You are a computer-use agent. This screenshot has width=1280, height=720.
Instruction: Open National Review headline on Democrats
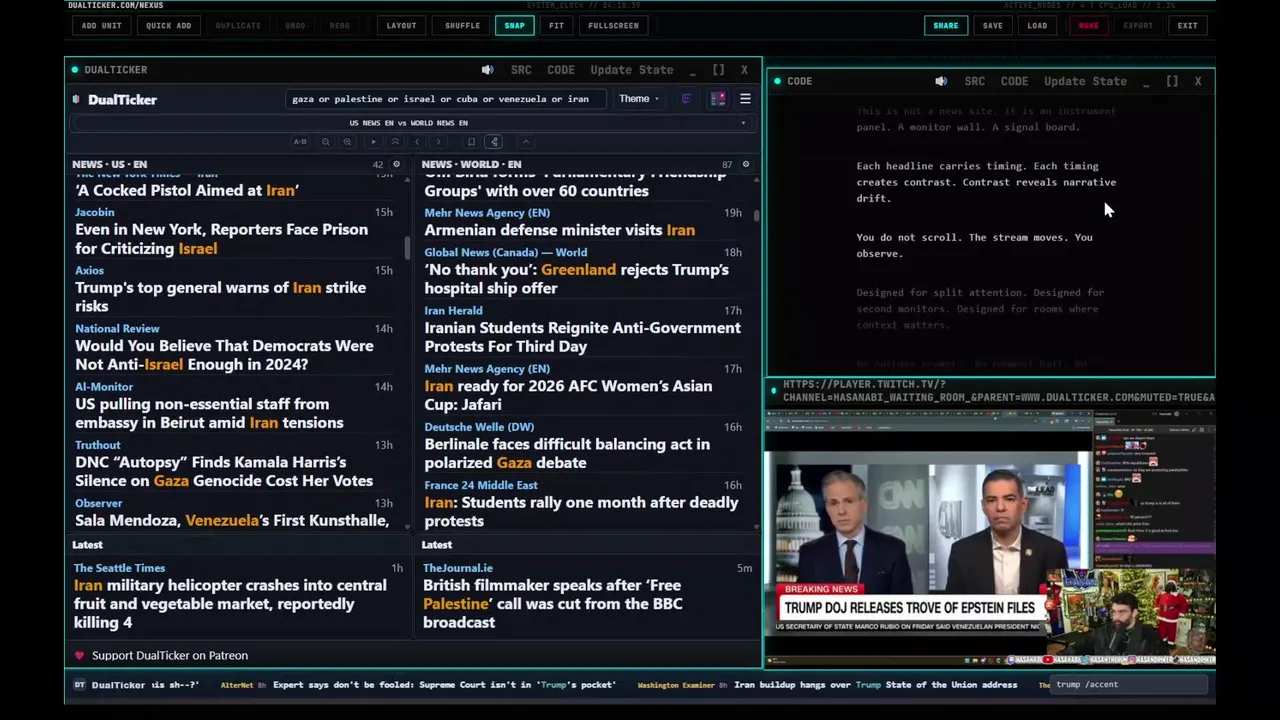[x=225, y=355]
